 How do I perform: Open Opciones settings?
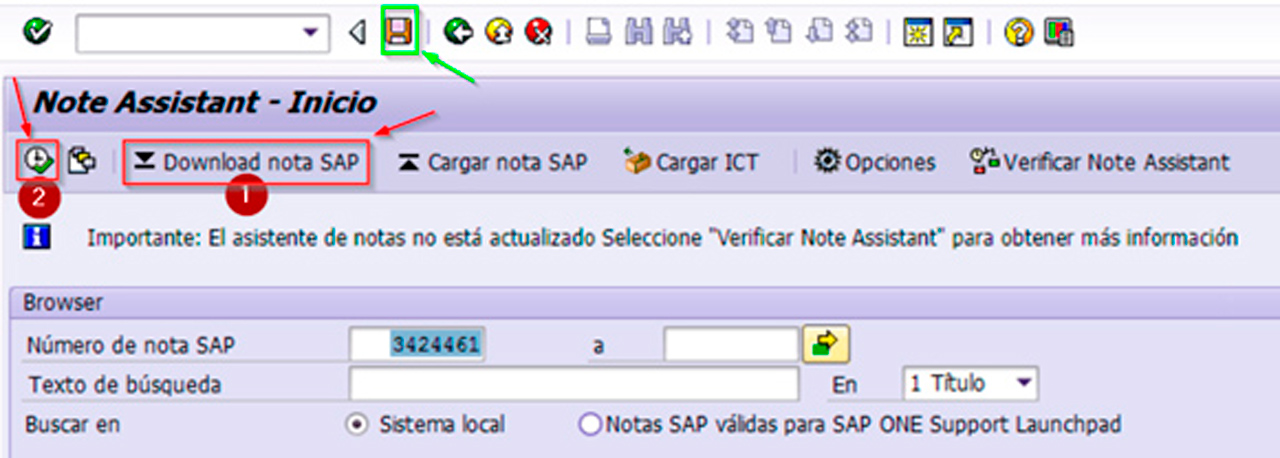click(875, 162)
